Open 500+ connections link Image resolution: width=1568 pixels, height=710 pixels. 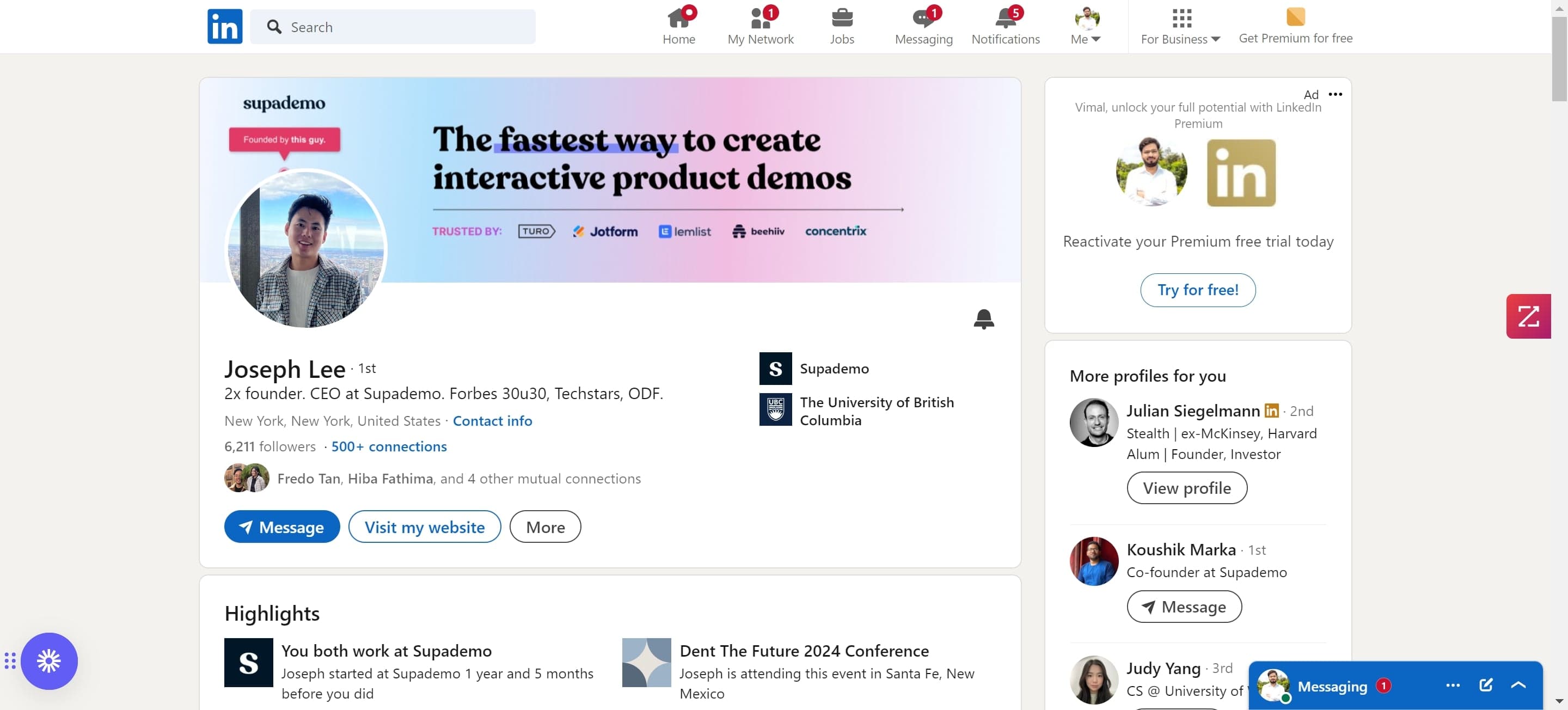point(389,446)
